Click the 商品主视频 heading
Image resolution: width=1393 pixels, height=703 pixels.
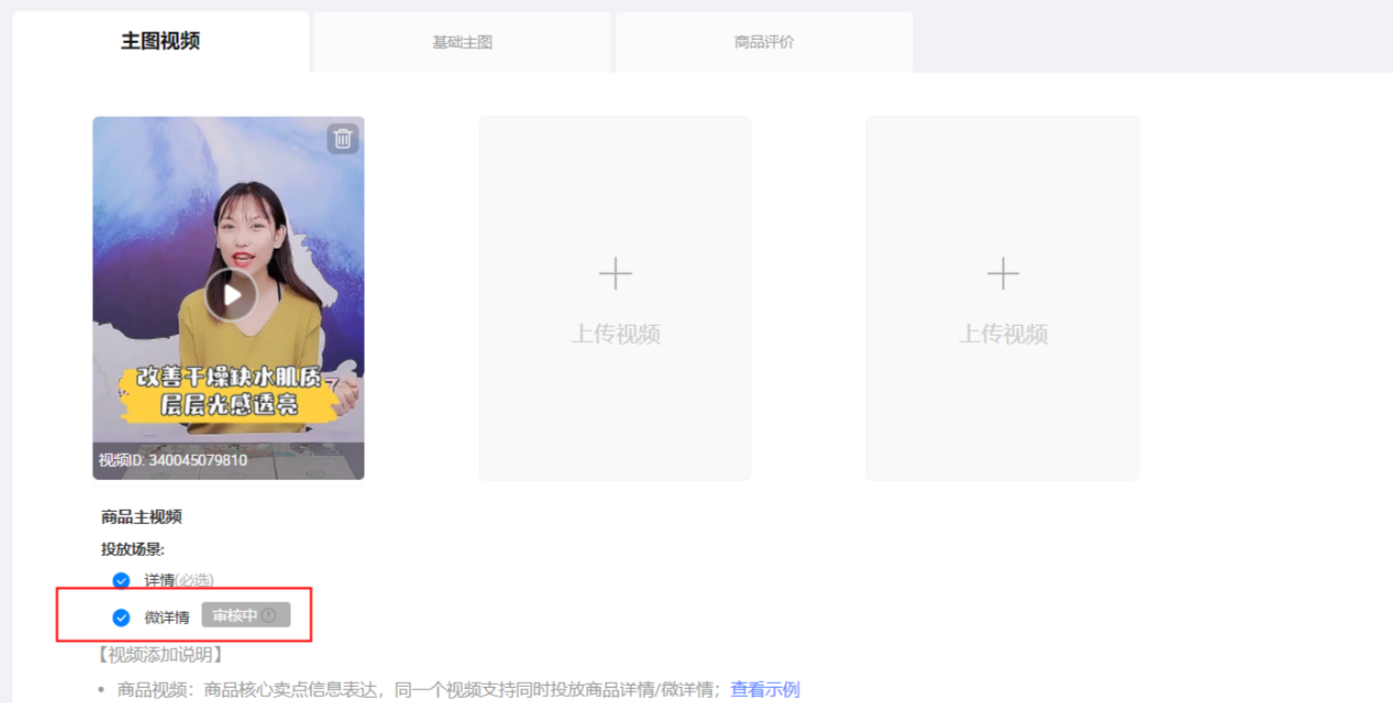(x=141, y=517)
